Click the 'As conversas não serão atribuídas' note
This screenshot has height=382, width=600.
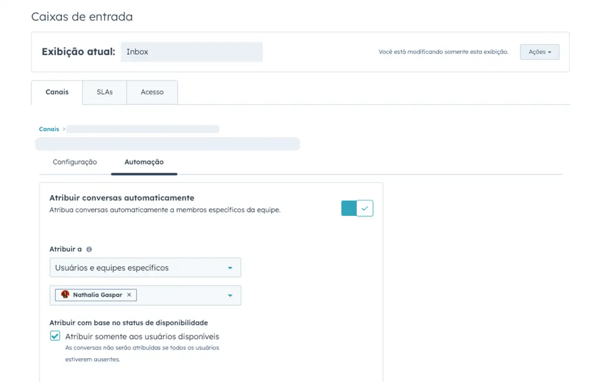142,353
